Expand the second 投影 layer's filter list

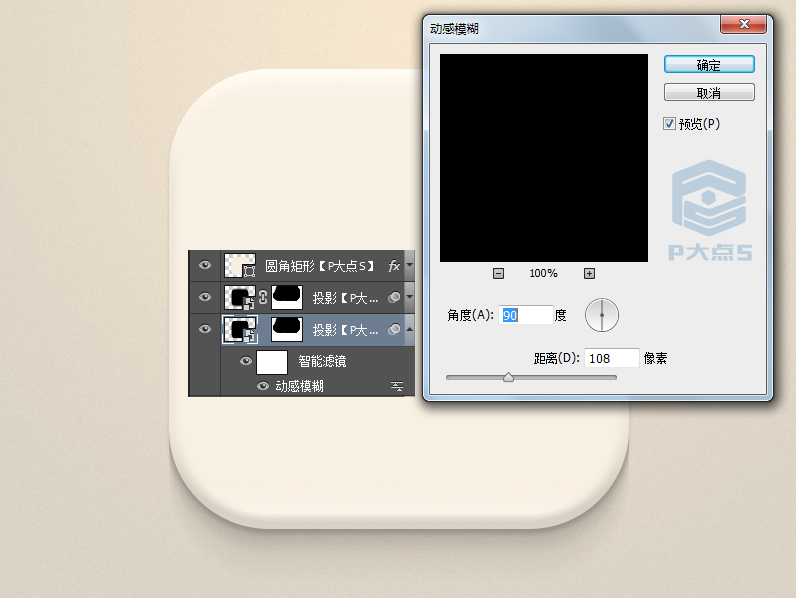pos(409,298)
